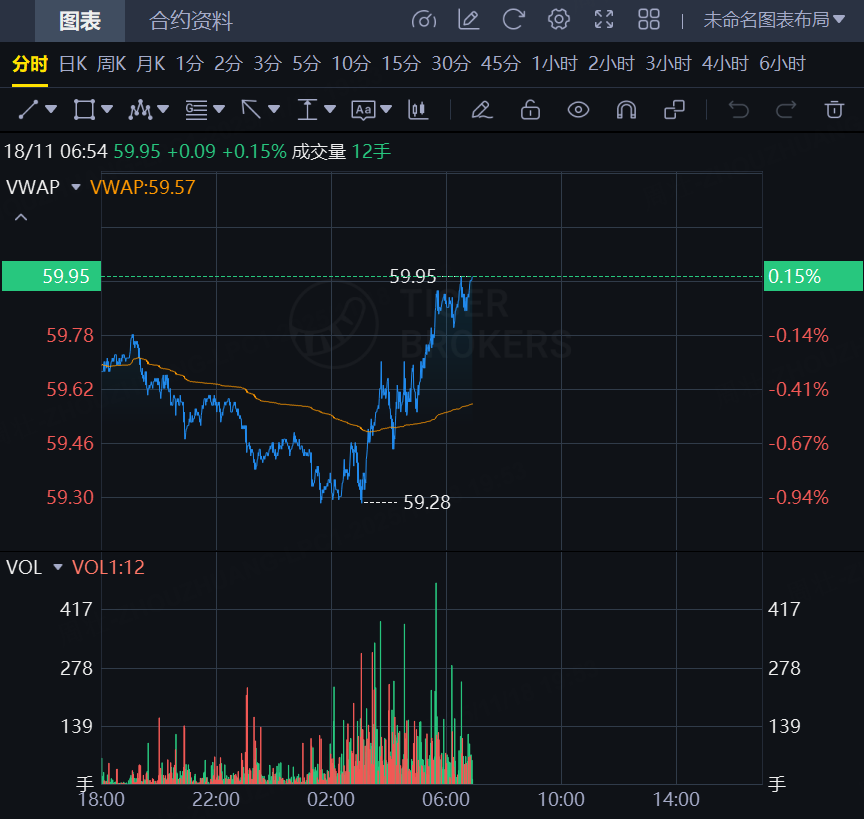Viewport: 864px width, 819px height.
Task: Select the eraser drawing tool
Action: pyautogui.click(x=482, y=109)
